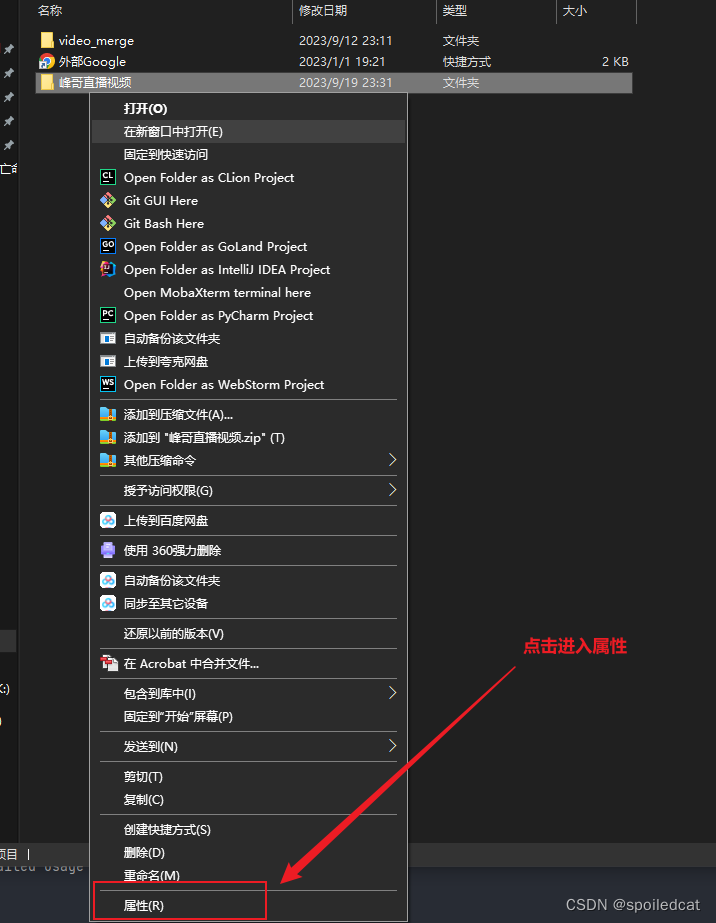Click archive icon beside 添加到压缩文件(A)...

108,414
